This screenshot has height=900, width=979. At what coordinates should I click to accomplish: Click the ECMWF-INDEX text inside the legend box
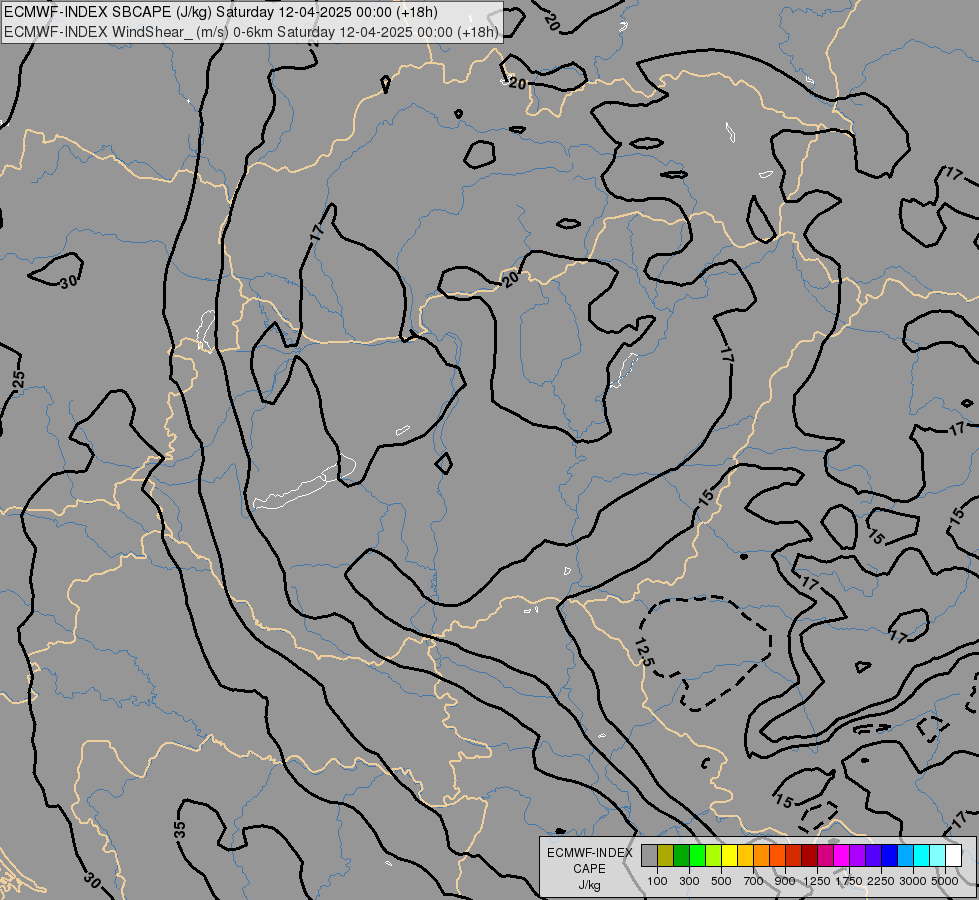[x=589, y=853]
